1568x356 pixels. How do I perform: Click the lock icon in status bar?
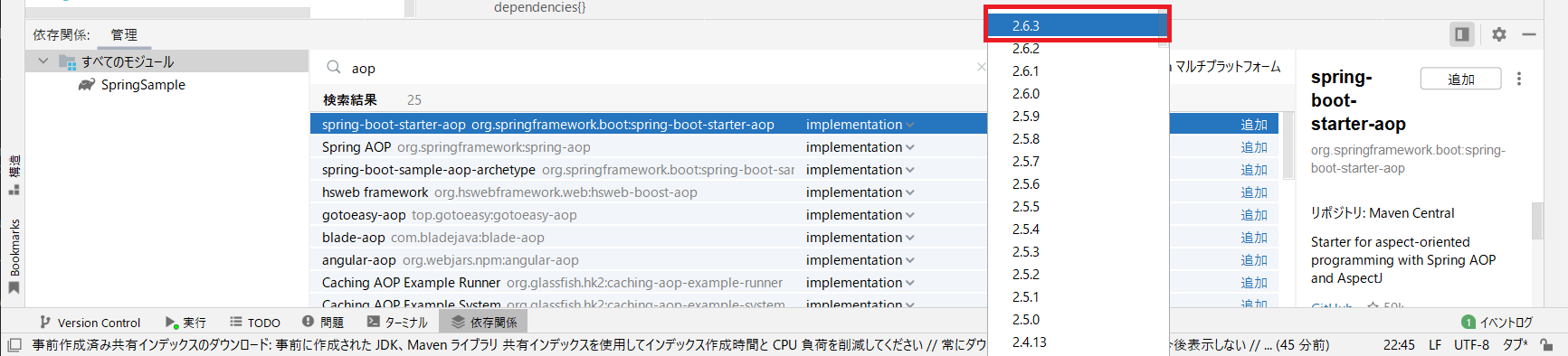coord(1546,345)
